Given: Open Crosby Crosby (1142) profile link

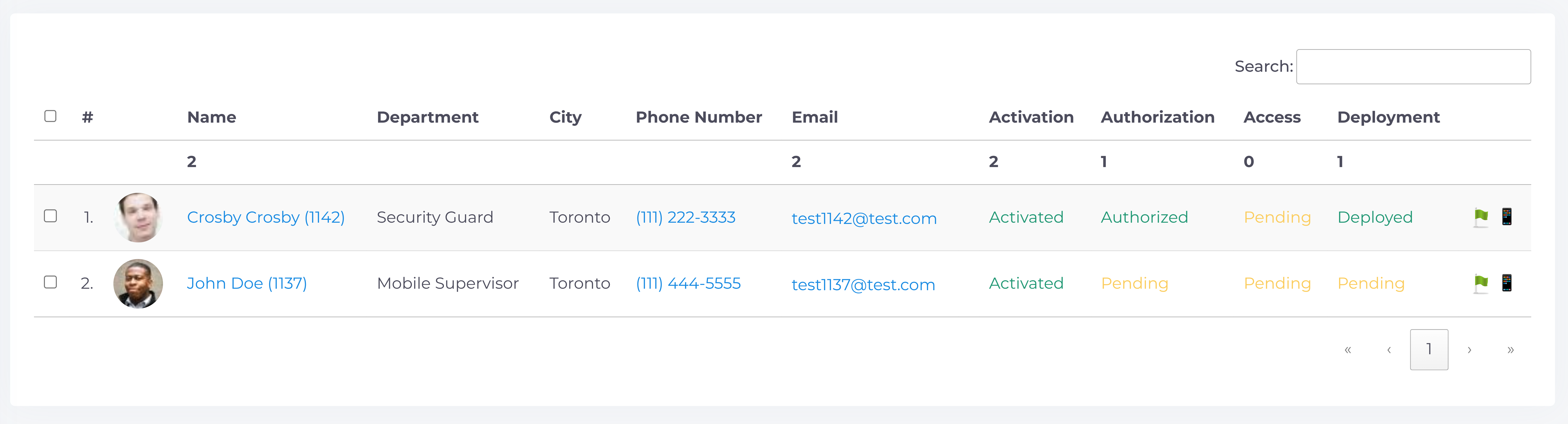Looking at the screenshot, I should 265,217.
